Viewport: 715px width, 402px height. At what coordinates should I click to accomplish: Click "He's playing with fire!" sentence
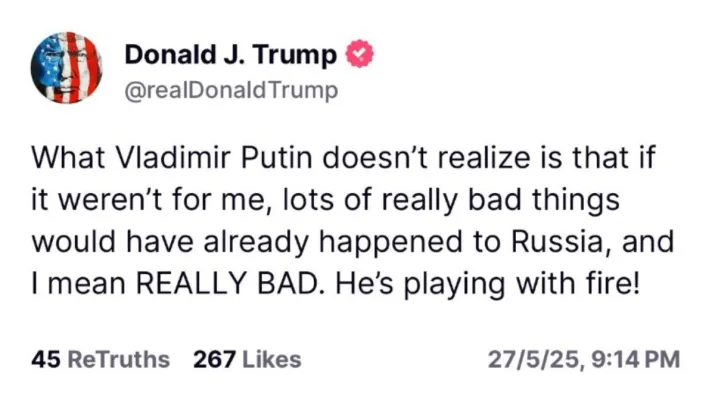[x=488, y=284]
